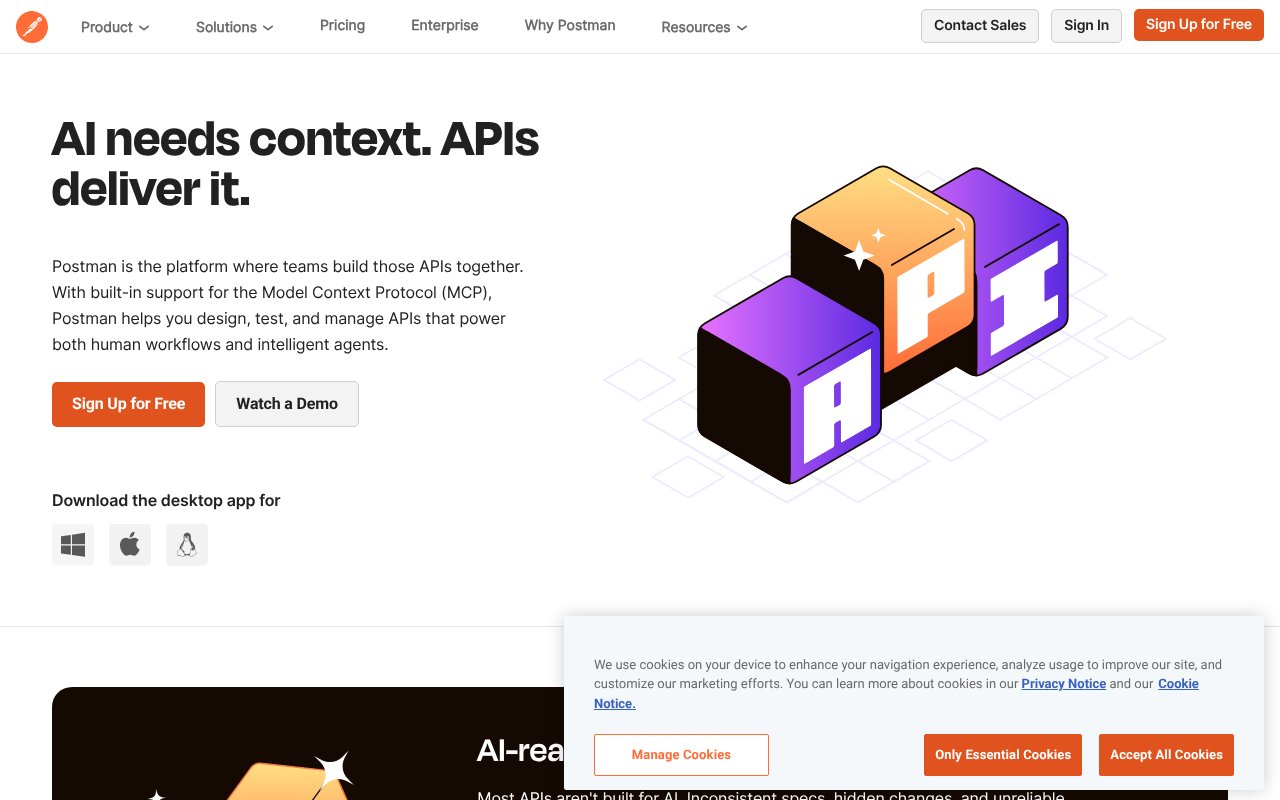
Task: Download the Windows desktop app
Action: coord(73,545)
